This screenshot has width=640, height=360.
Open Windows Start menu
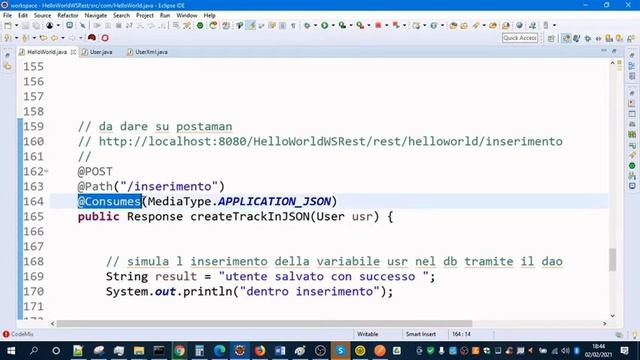click(x=11, y=351)
